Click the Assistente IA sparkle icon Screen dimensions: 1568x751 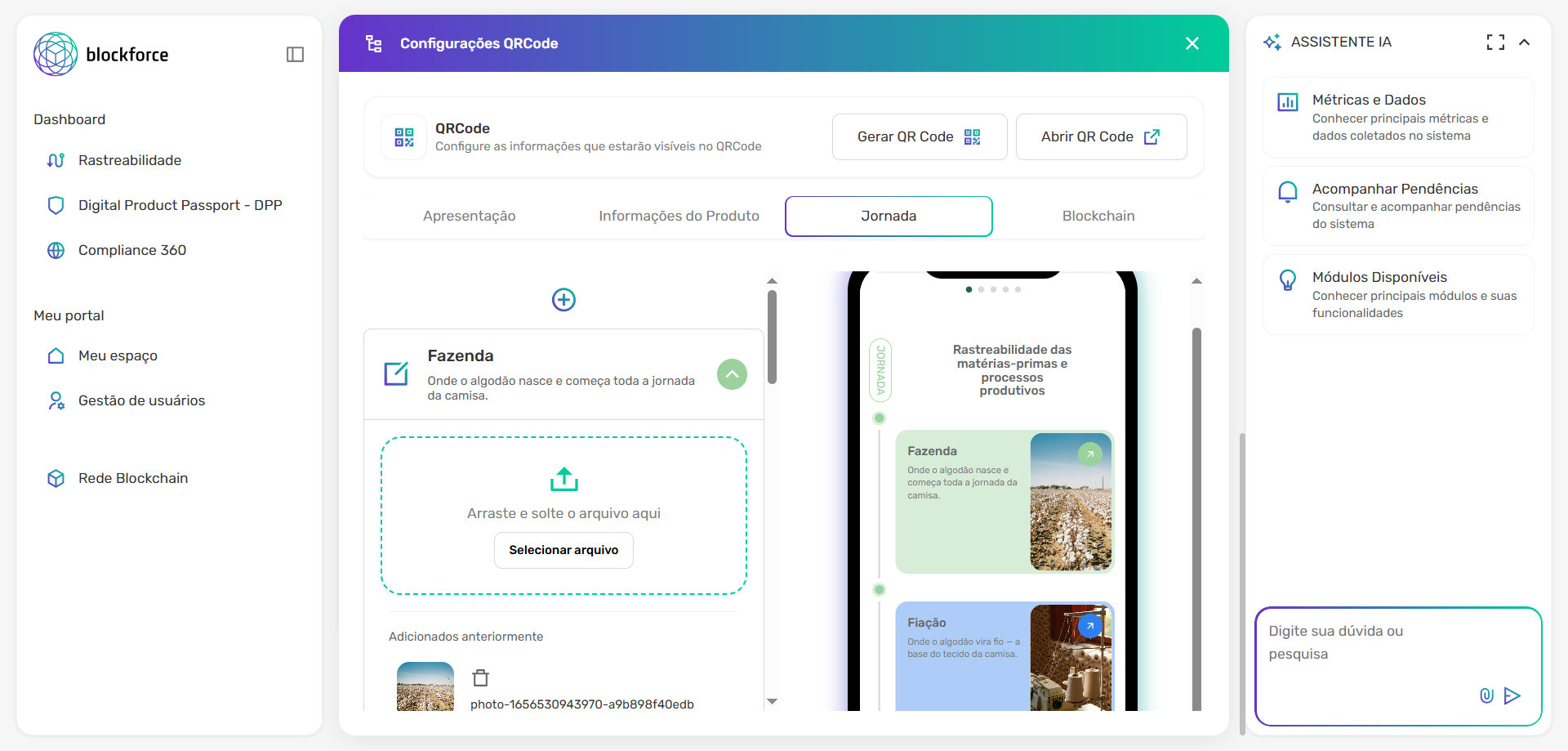pos(1272,42)
